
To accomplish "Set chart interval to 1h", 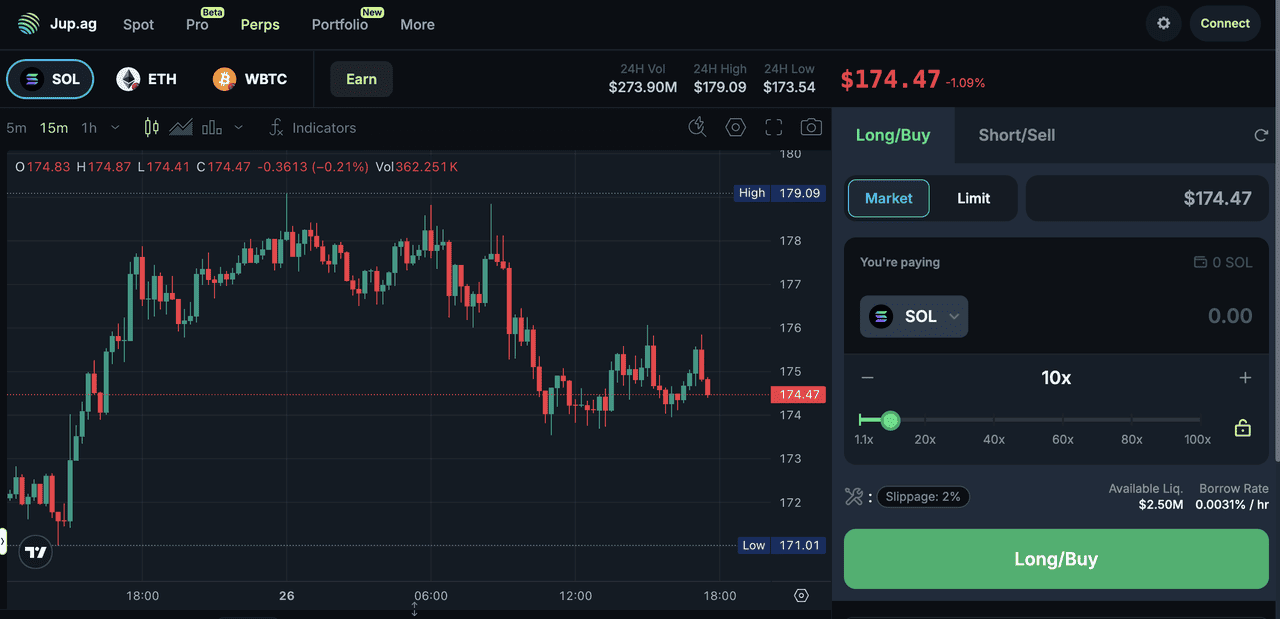I will coord(89,128).
